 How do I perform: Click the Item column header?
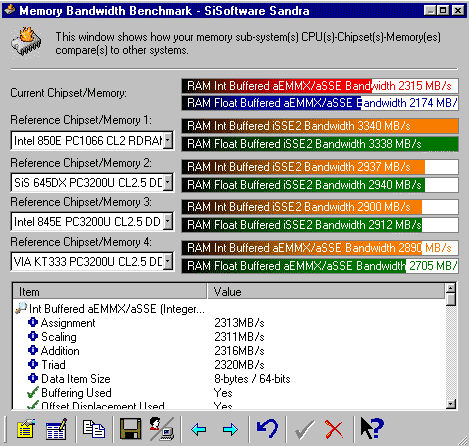pos(110,292)
